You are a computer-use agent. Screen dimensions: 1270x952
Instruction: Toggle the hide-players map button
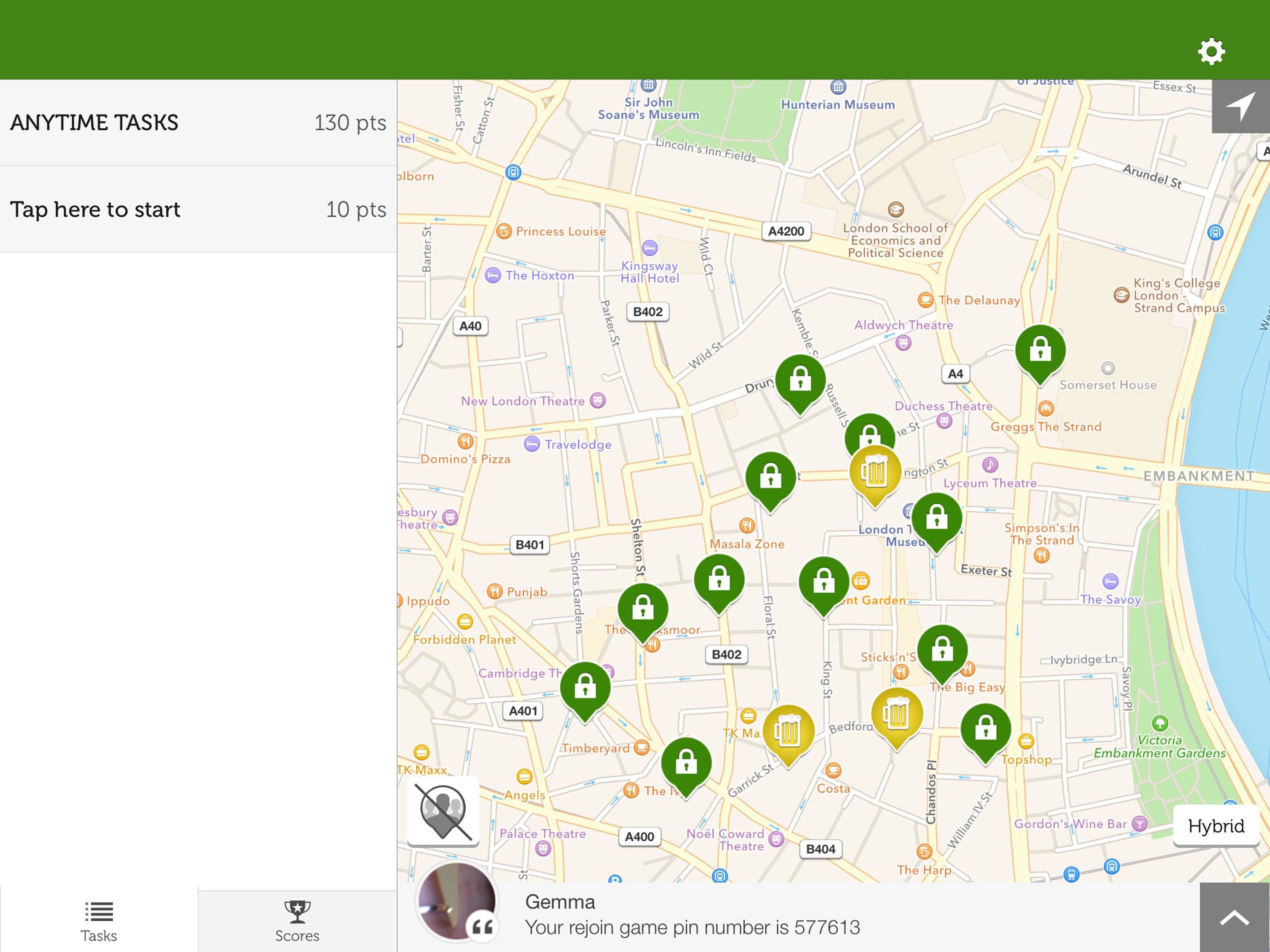[x=443, y=811]
